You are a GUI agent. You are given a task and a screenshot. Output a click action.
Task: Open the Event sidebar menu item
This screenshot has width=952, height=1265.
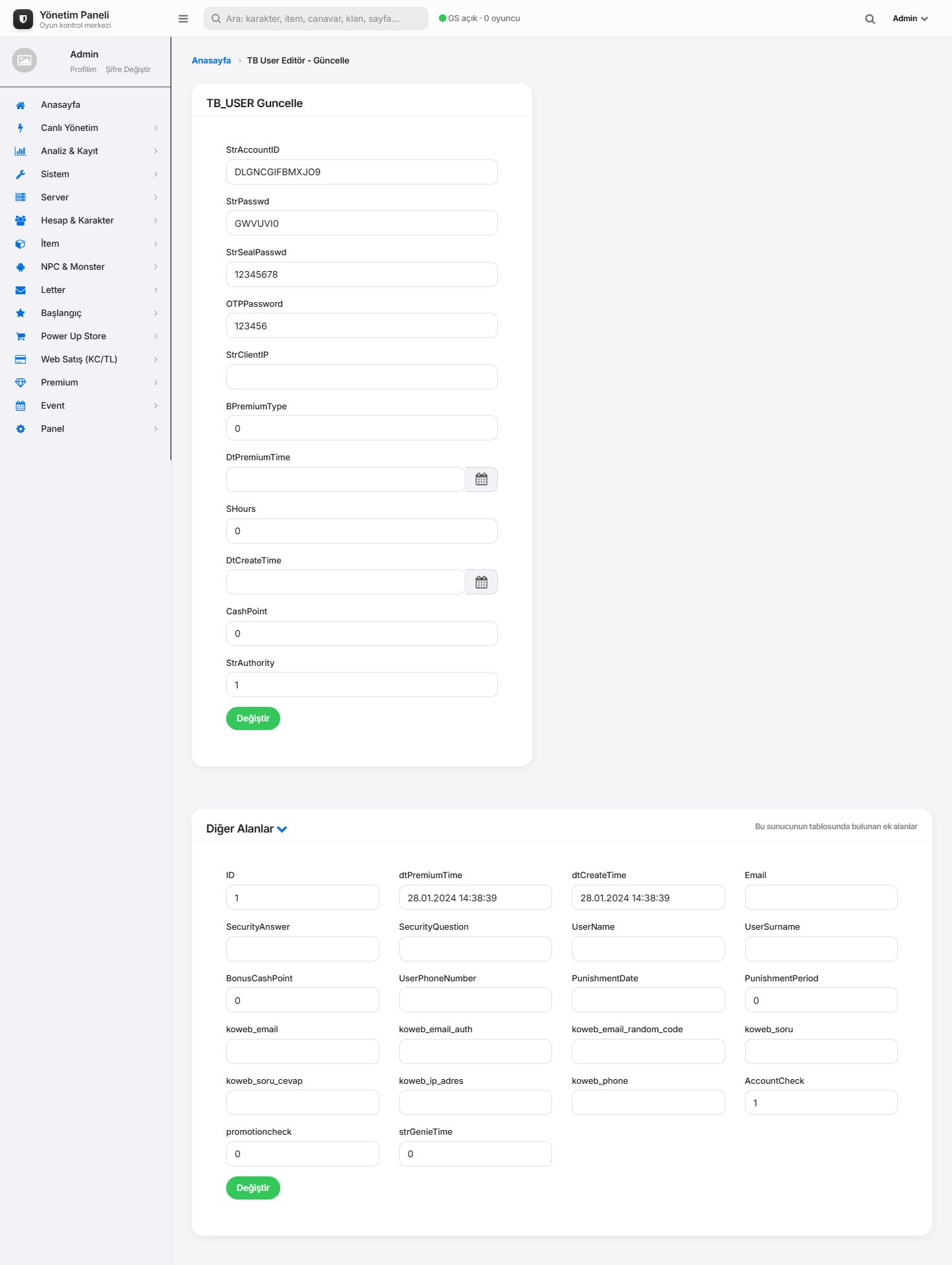pyautogui.click(x=85, y=406)
